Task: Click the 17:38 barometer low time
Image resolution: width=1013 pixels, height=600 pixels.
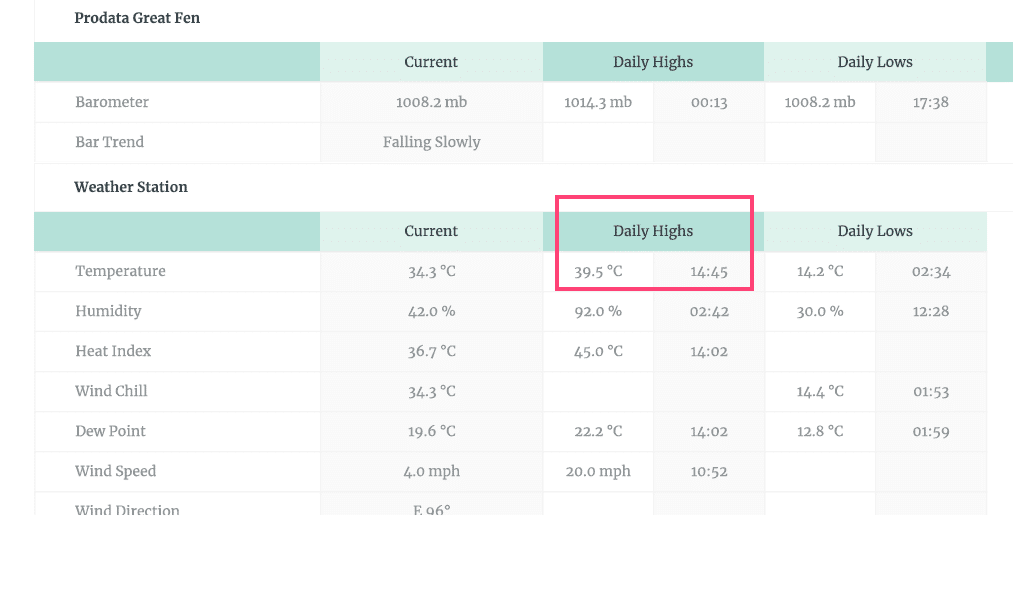Action: click(x=930, y=102)
